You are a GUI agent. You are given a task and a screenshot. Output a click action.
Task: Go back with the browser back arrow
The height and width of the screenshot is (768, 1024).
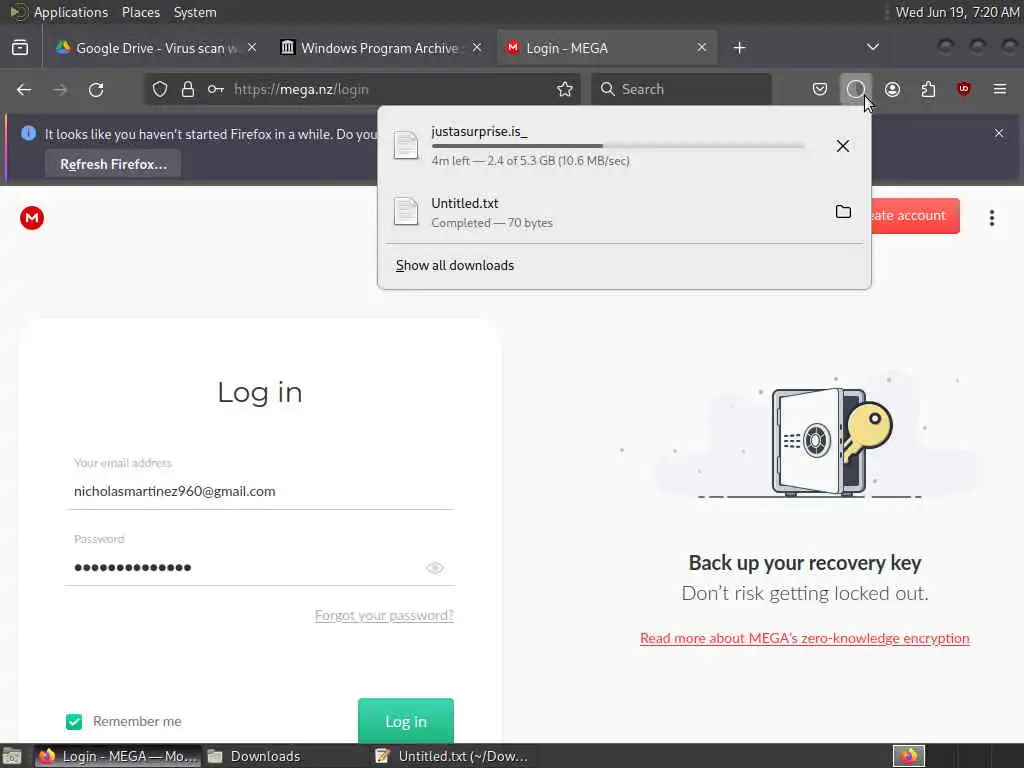pyautogui.click(x=24, y=89)
